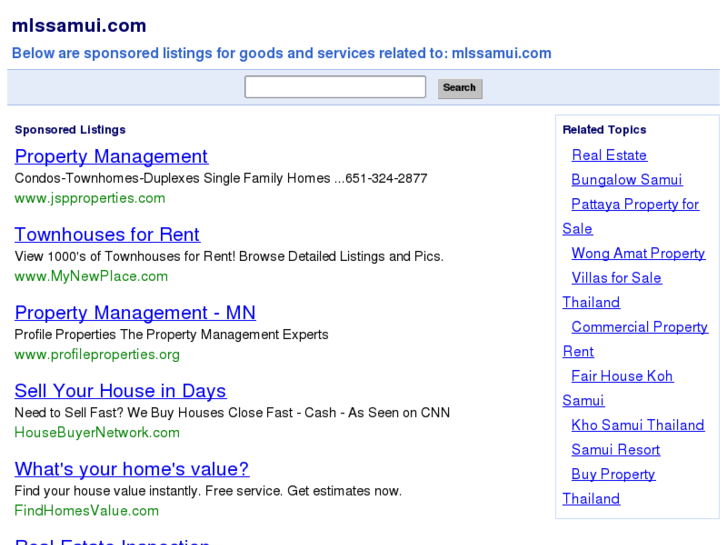The image size is (727, 545).
Task: Go to www.profileproperties.org URL
Action: tap(97, 354)
